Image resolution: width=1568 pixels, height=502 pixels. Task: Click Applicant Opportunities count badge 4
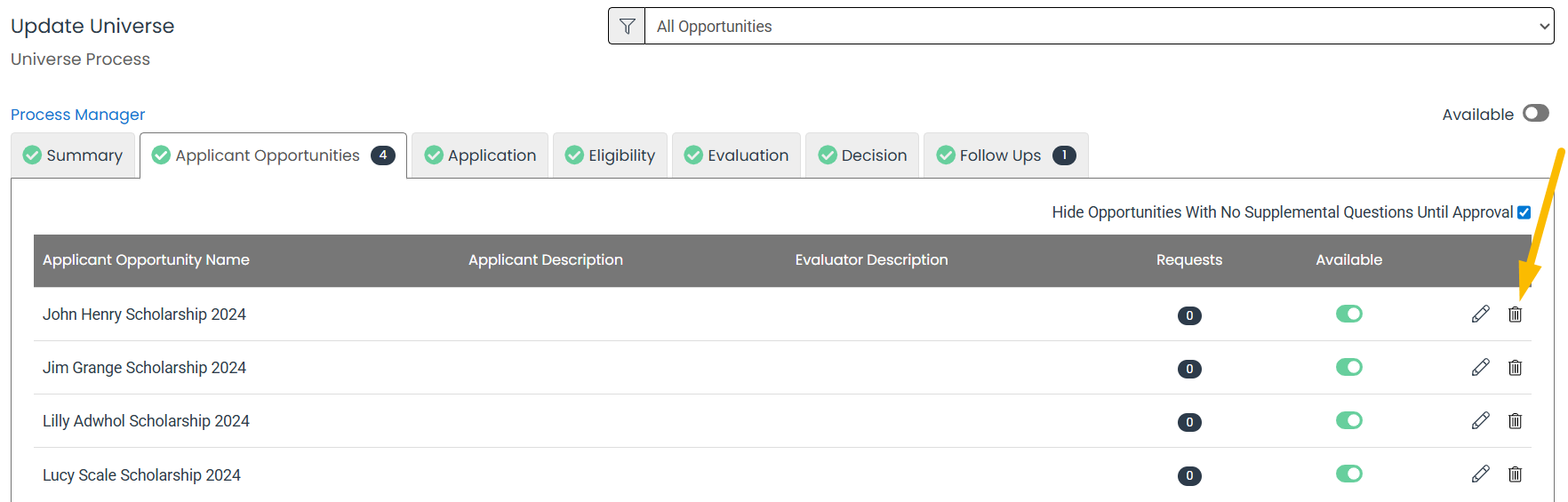tap(383, 155)
